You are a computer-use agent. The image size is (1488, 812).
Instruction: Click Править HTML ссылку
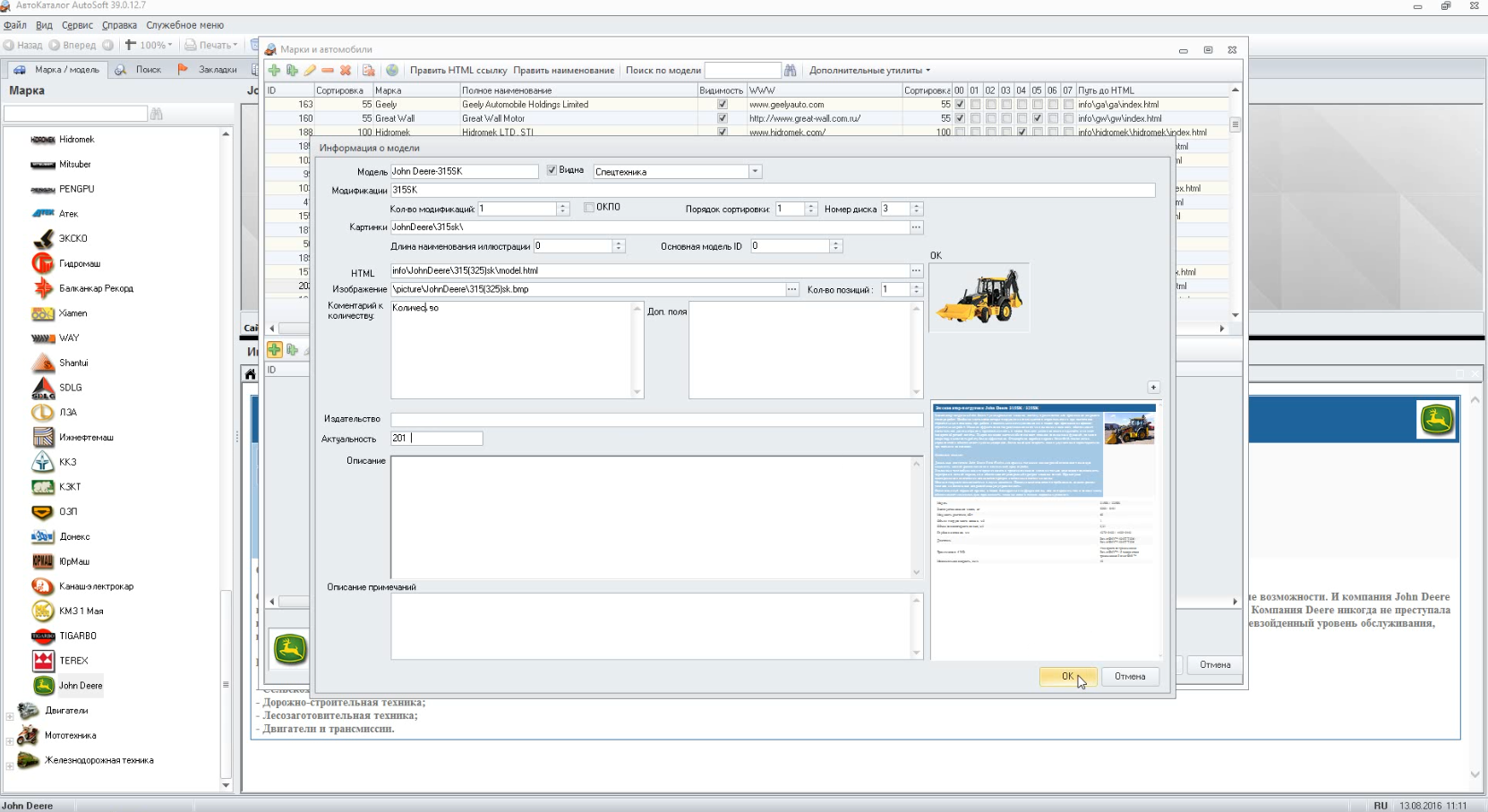click(x=458, y=70)
